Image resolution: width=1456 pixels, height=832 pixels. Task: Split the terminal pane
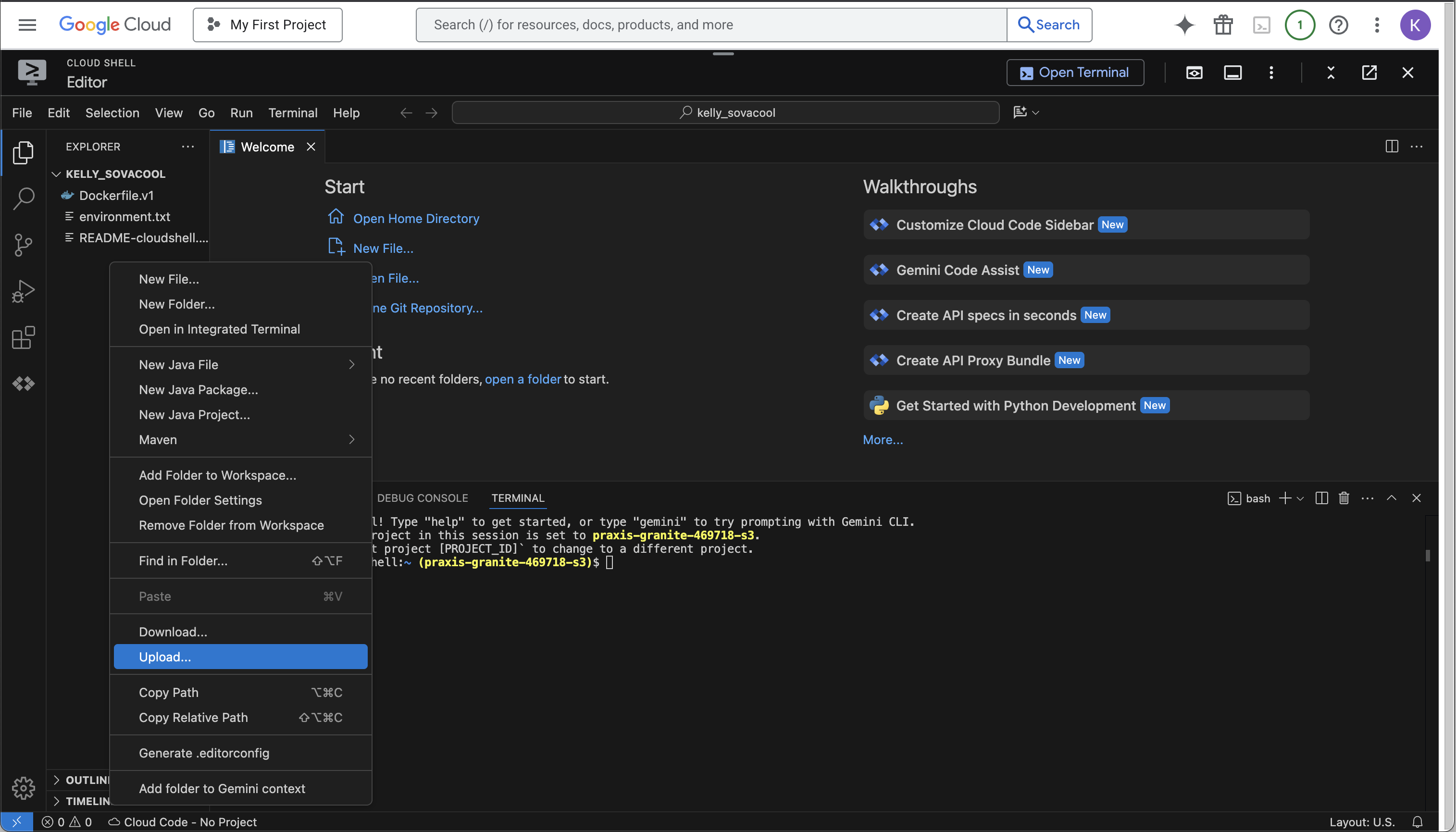pyautogui.click(x=1321, y=498)
